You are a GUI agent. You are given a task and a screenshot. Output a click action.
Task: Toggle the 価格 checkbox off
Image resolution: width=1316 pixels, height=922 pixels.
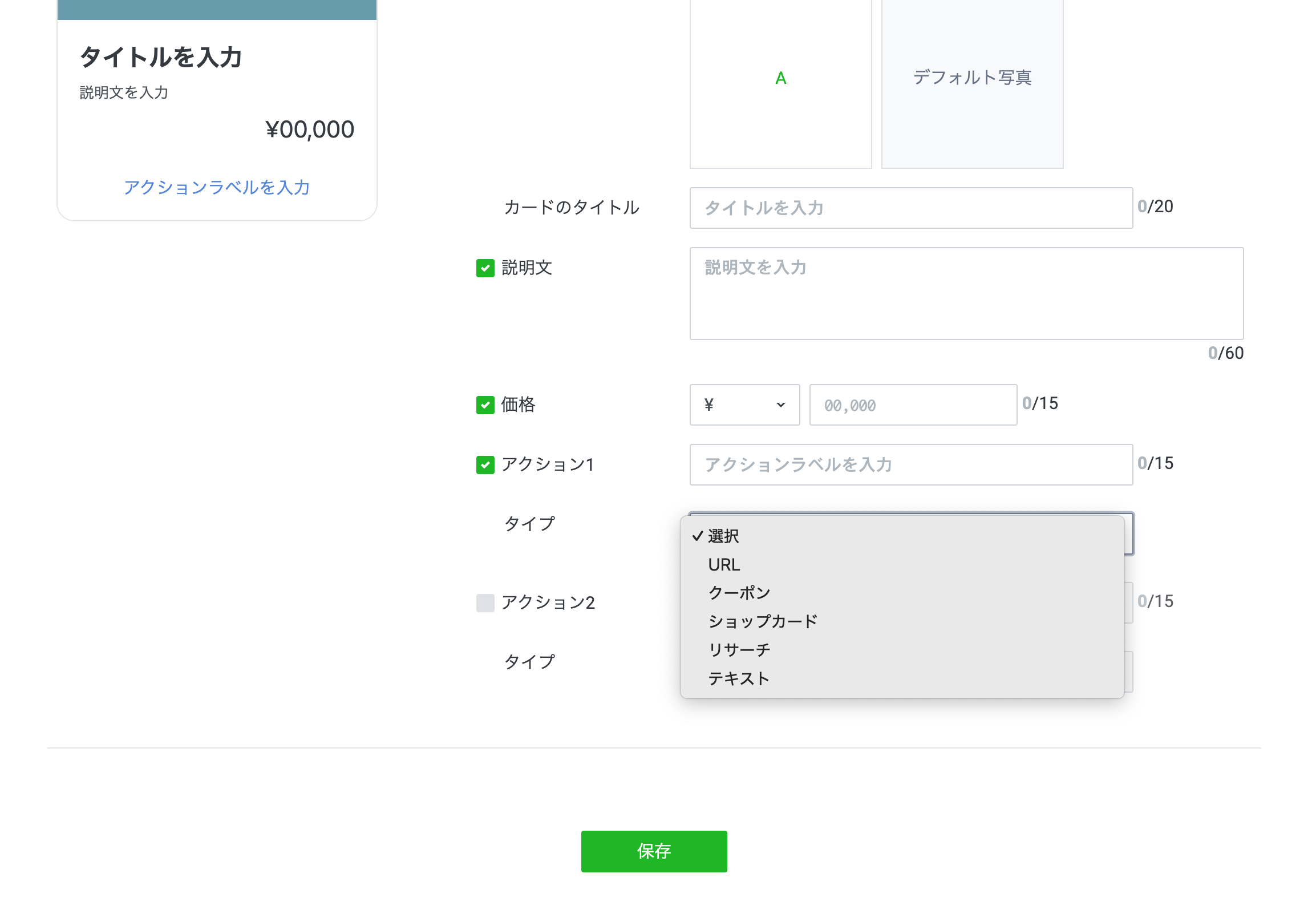[x=485, y=405]
